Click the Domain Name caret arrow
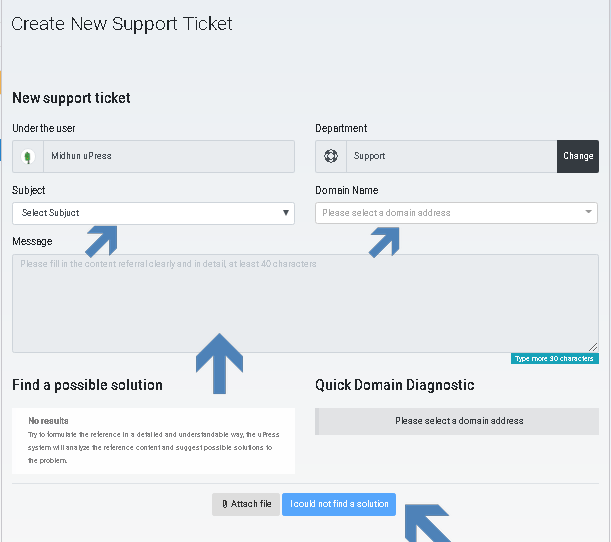 click(588, 212)
